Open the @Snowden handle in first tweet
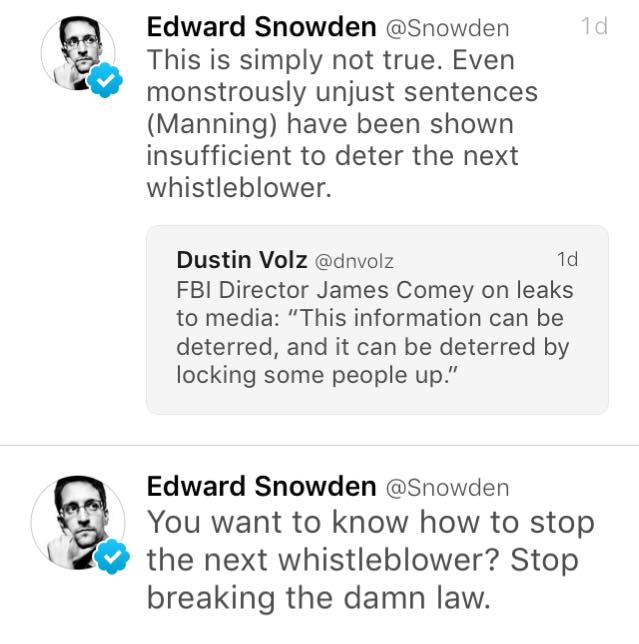The width and height of the screenshot is (639, 644). pos(447,28)
